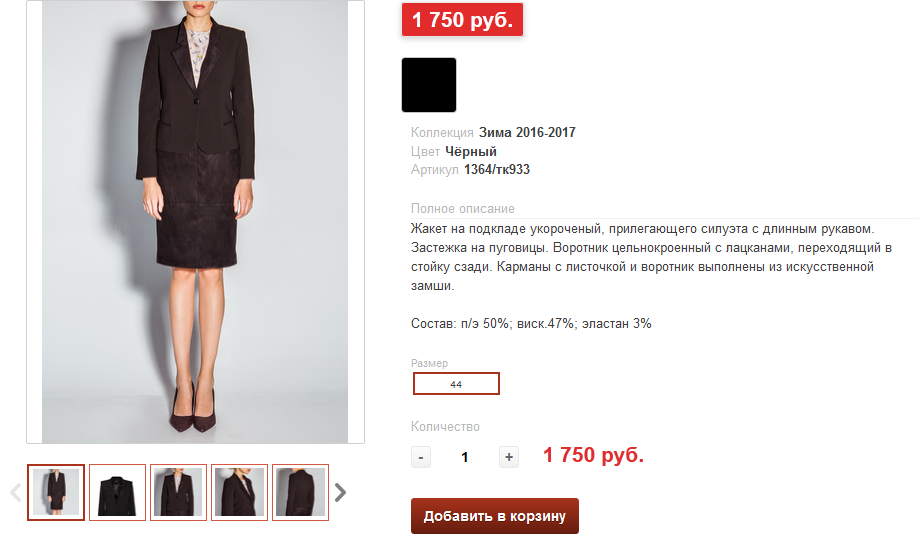
Task: Click the red price badge at top
Action: pos(462,21)
